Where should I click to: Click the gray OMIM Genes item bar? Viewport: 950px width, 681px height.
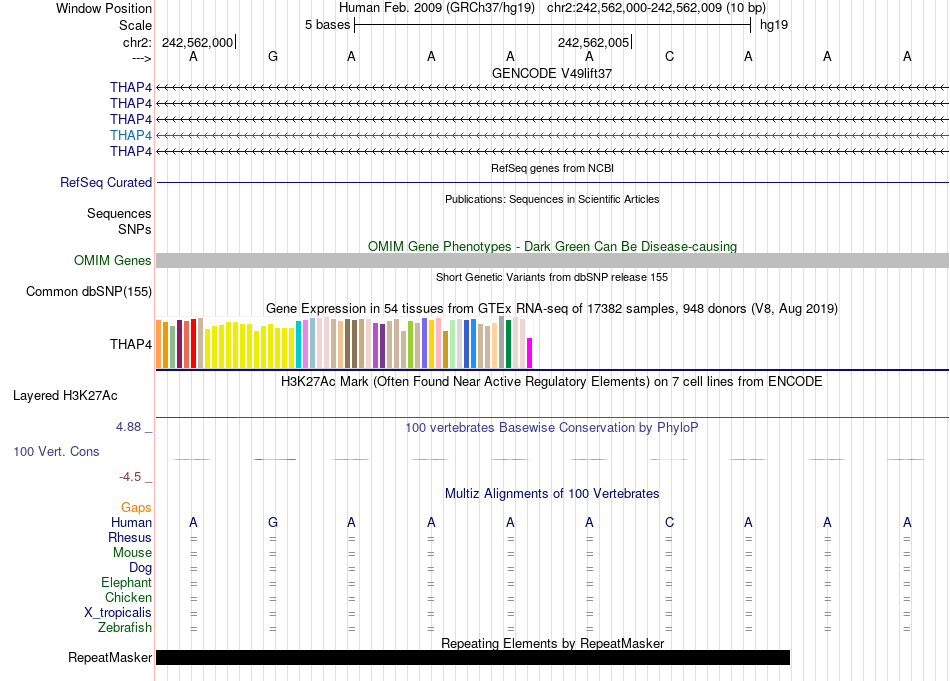pyautogui.click(x=552, y=261)
